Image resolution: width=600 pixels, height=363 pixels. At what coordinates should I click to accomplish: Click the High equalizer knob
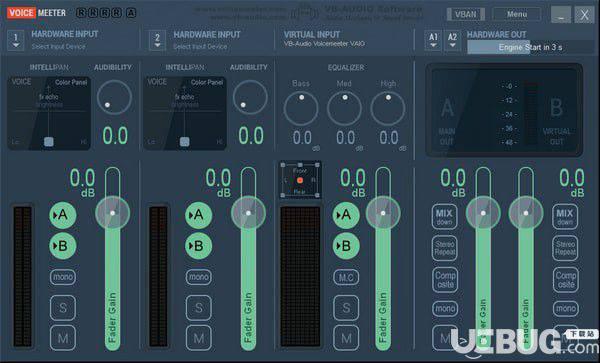click(x=388, y=108)
